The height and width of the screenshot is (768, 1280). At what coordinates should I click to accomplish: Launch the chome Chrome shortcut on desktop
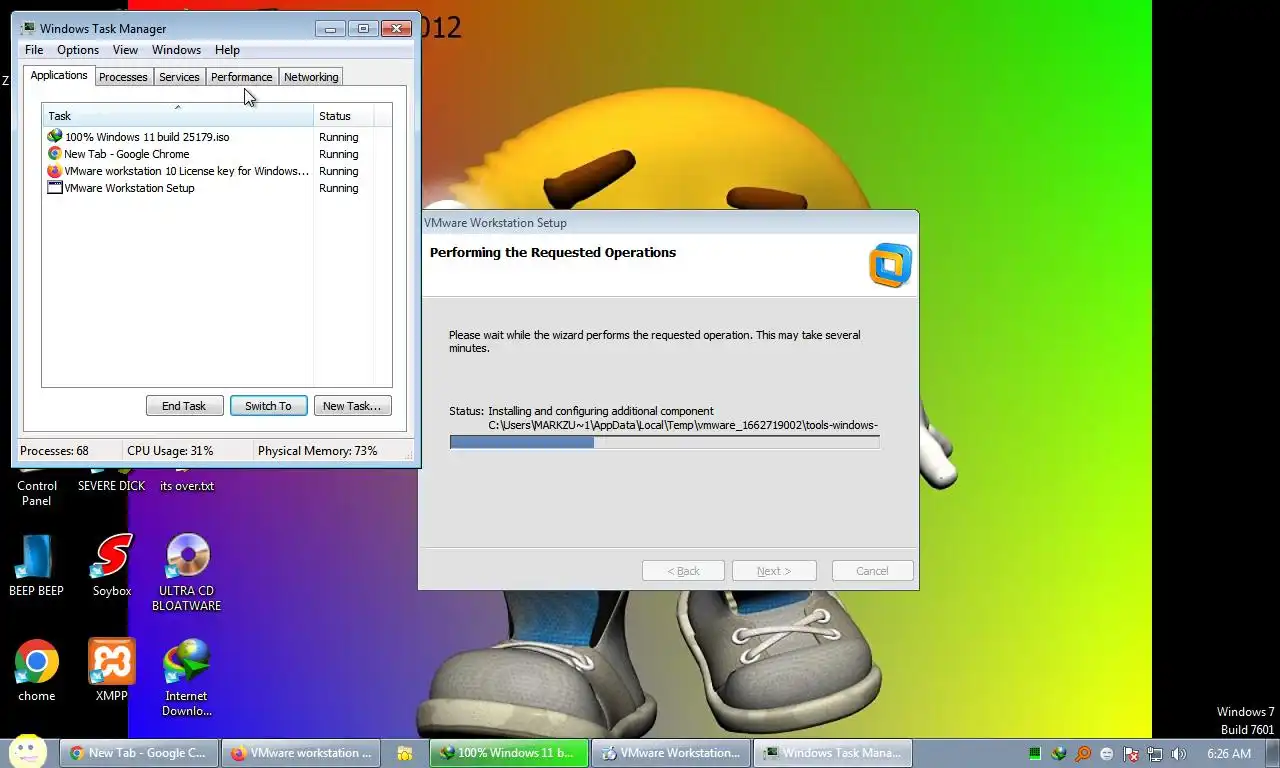point(36,670)
